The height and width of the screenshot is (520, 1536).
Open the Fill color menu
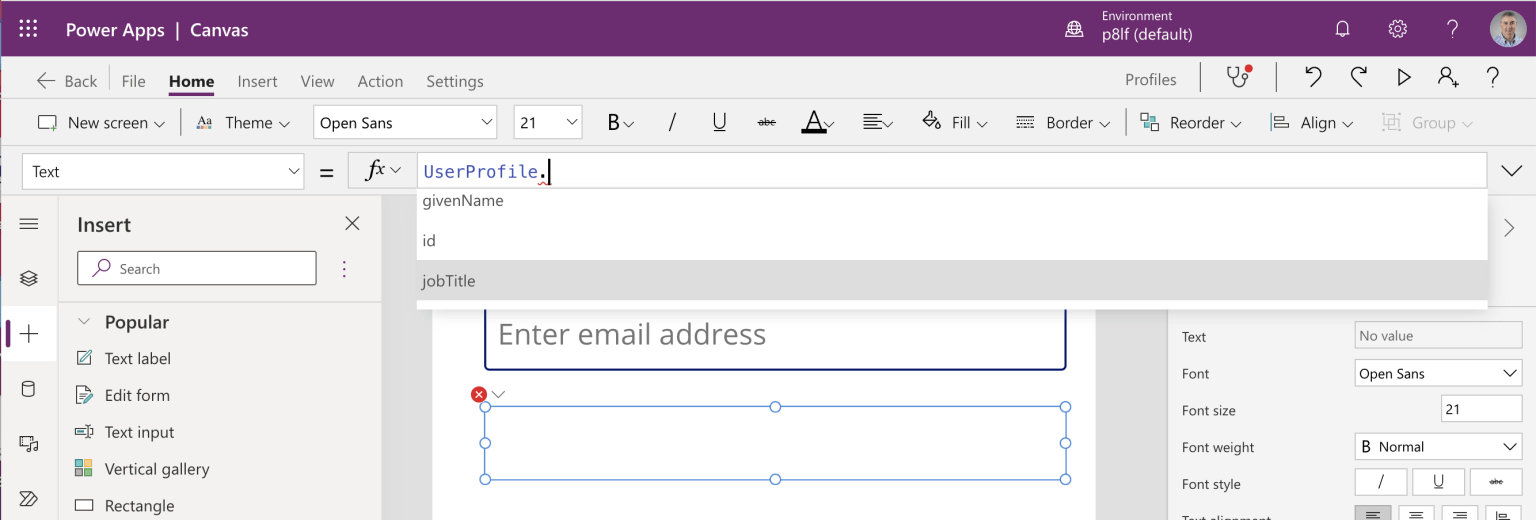tap(954, 122)
